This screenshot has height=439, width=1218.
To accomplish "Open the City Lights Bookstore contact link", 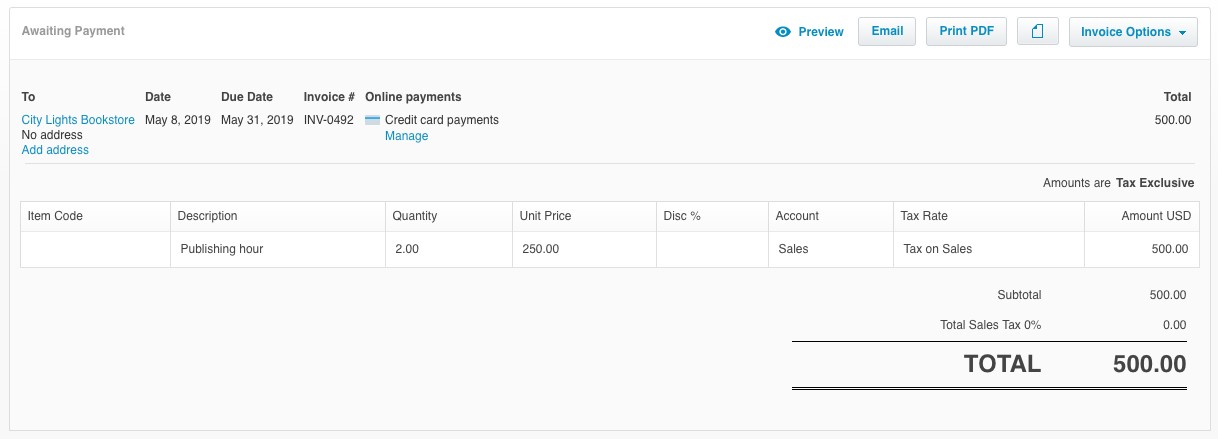I will [x=78, y=120].
